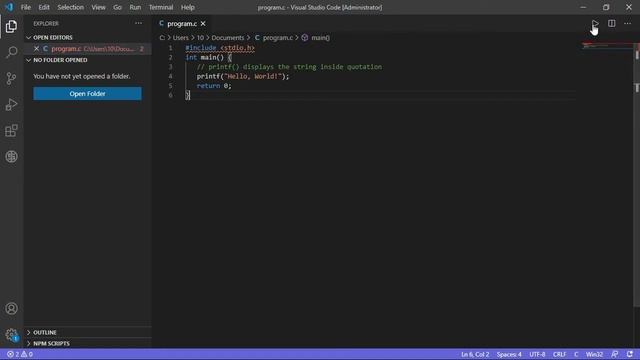Click the #include stdio.h line
This screenshot has height=360, width=640.
220,48
